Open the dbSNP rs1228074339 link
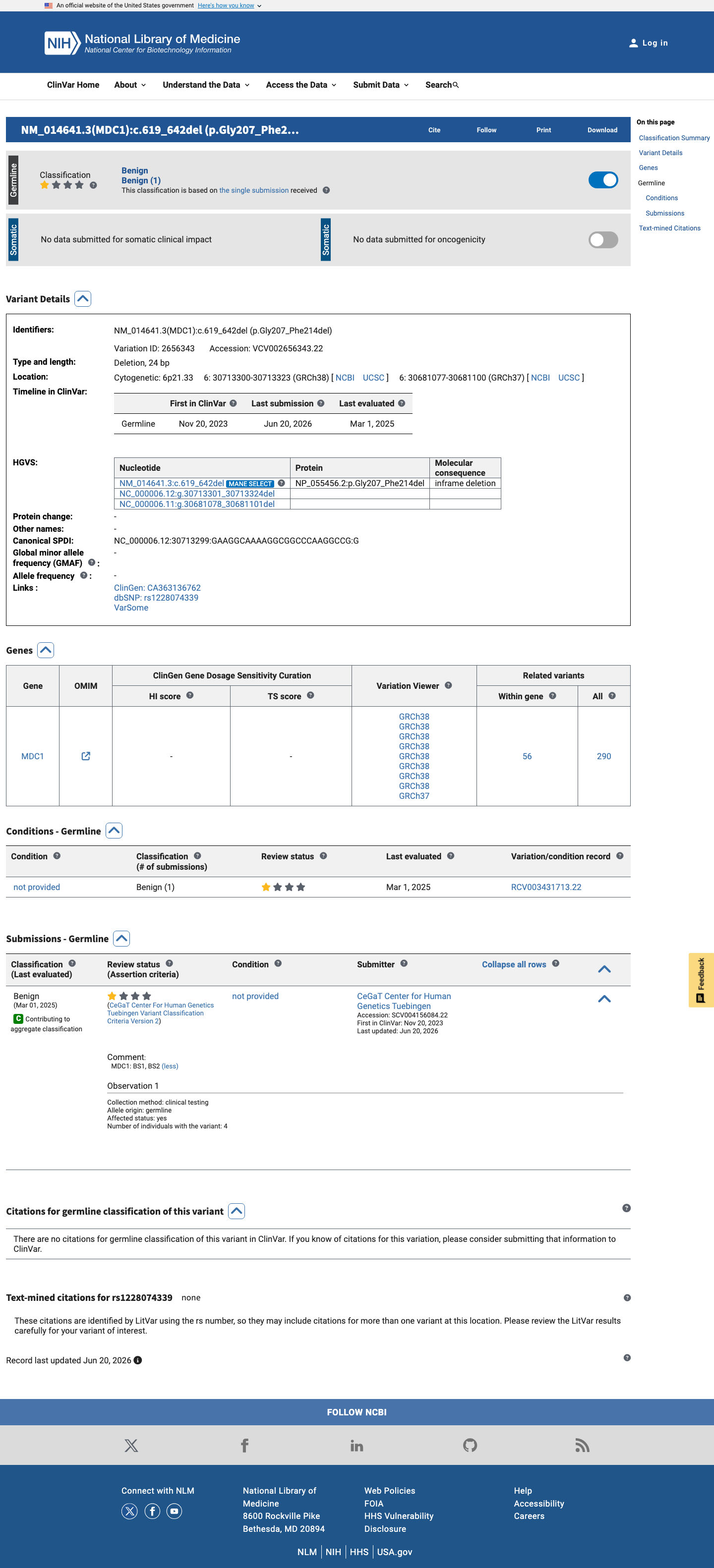The image size is (714, 1568). point(156,598)
